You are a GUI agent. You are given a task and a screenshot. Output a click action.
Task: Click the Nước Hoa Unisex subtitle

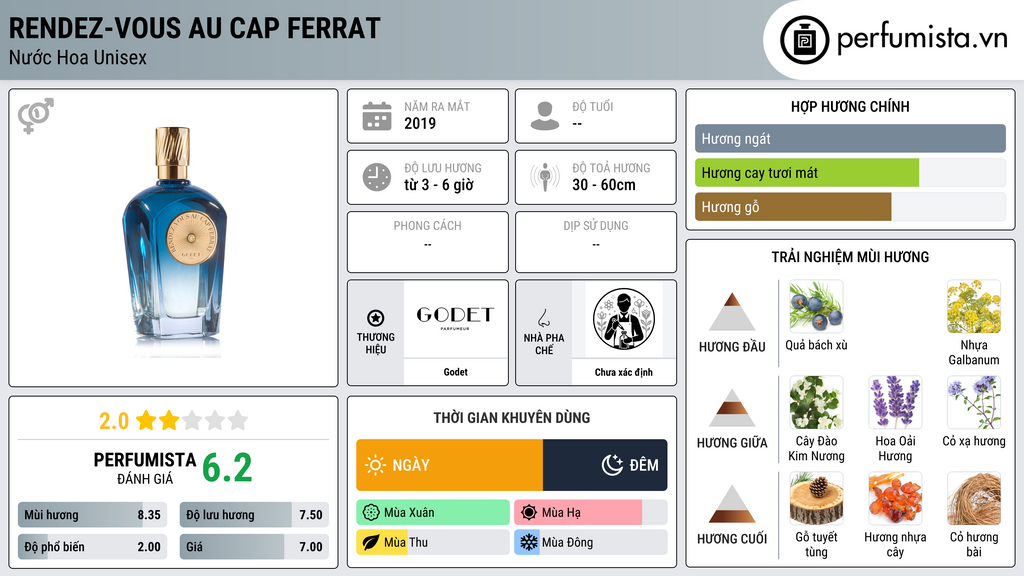(x=78, y=57)
